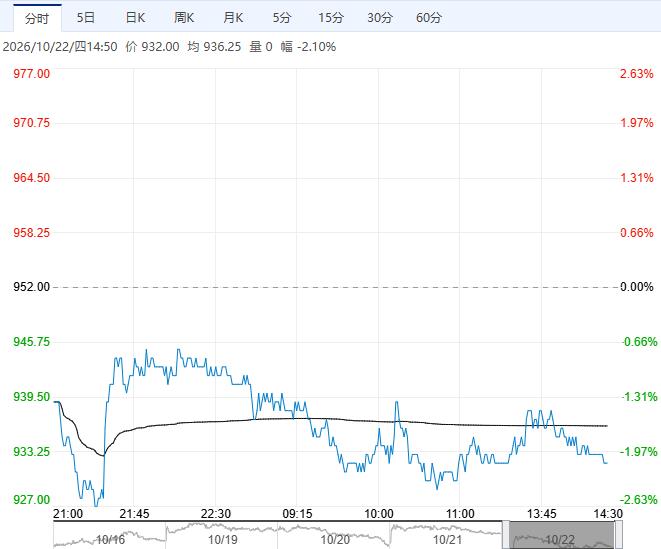Click the 10/21 date in timeline navigator

(x=447, y=540)
